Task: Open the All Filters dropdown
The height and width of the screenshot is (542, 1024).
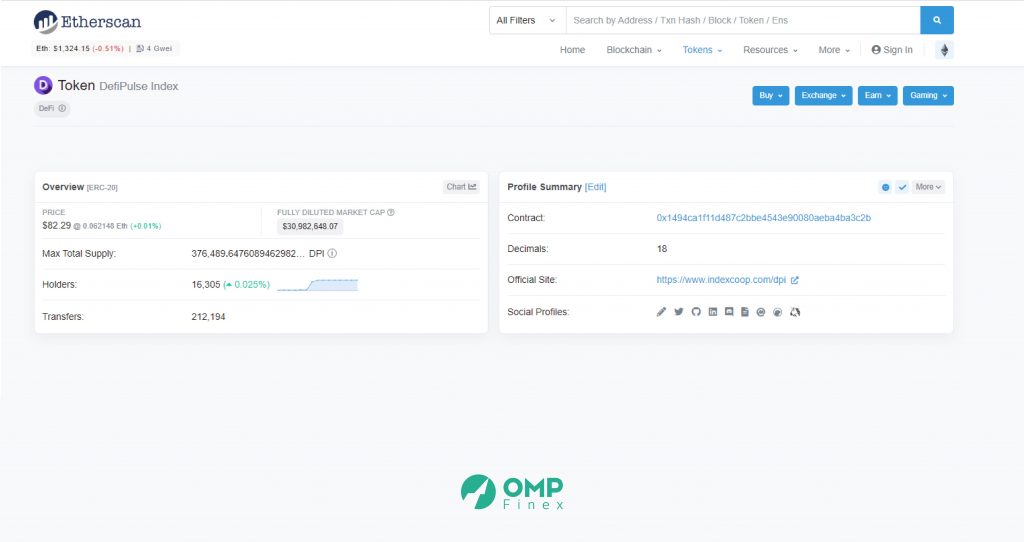Action: (x=527, y=20)
